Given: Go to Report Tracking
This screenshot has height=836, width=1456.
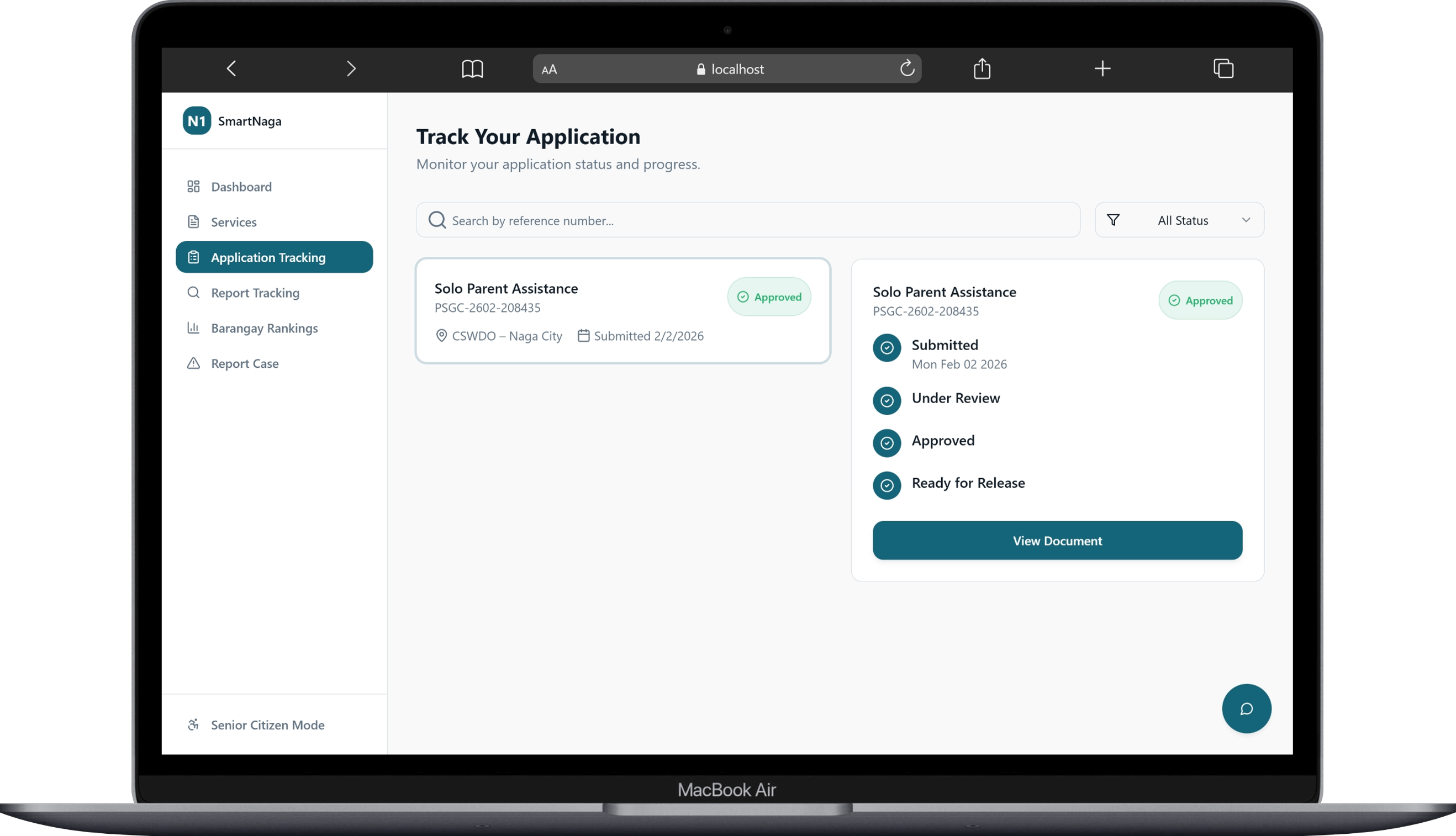Looking at the screenshot, I should [274, 293].
